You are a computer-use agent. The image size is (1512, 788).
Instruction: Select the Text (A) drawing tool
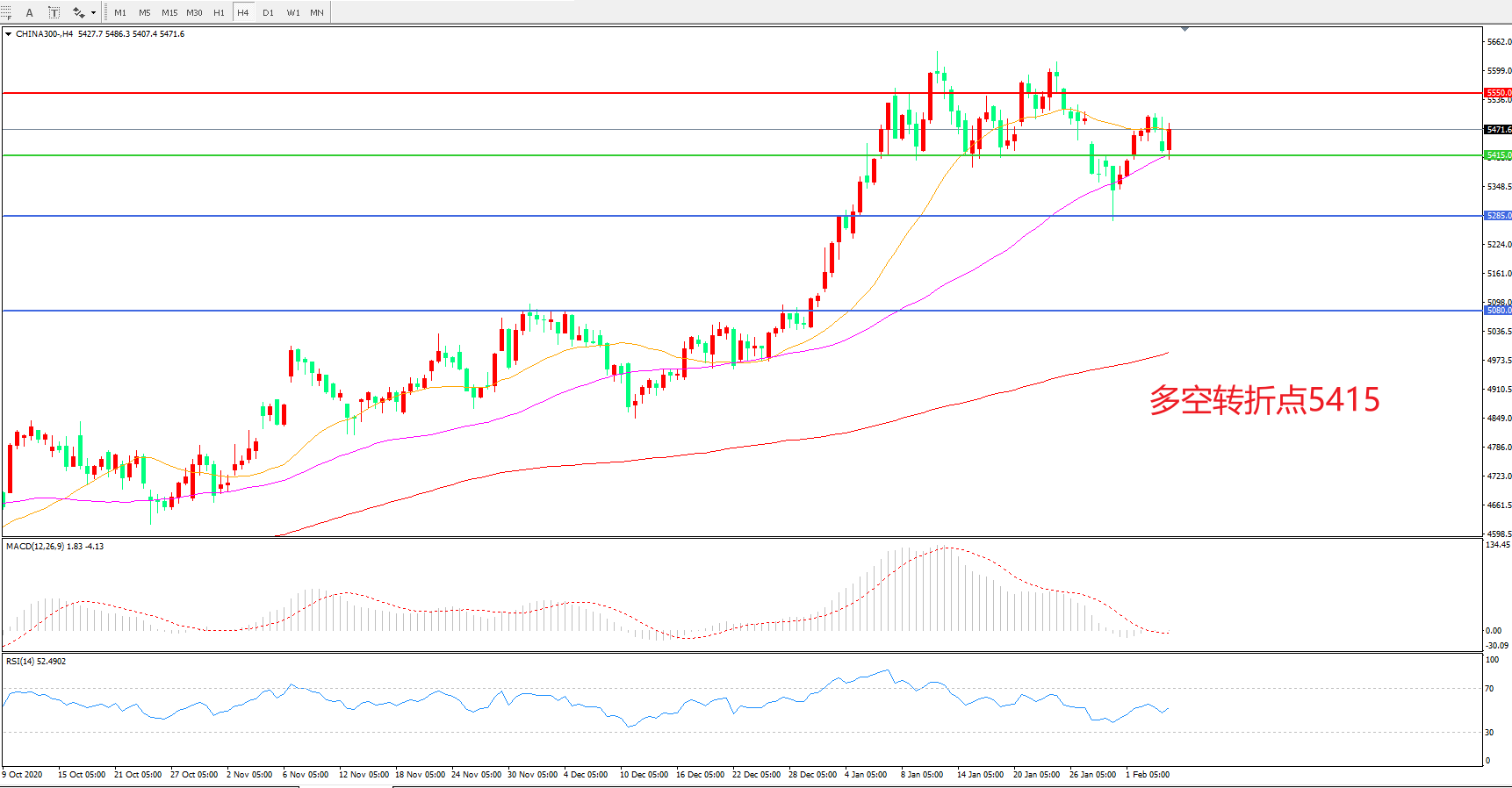pos(29,12)
